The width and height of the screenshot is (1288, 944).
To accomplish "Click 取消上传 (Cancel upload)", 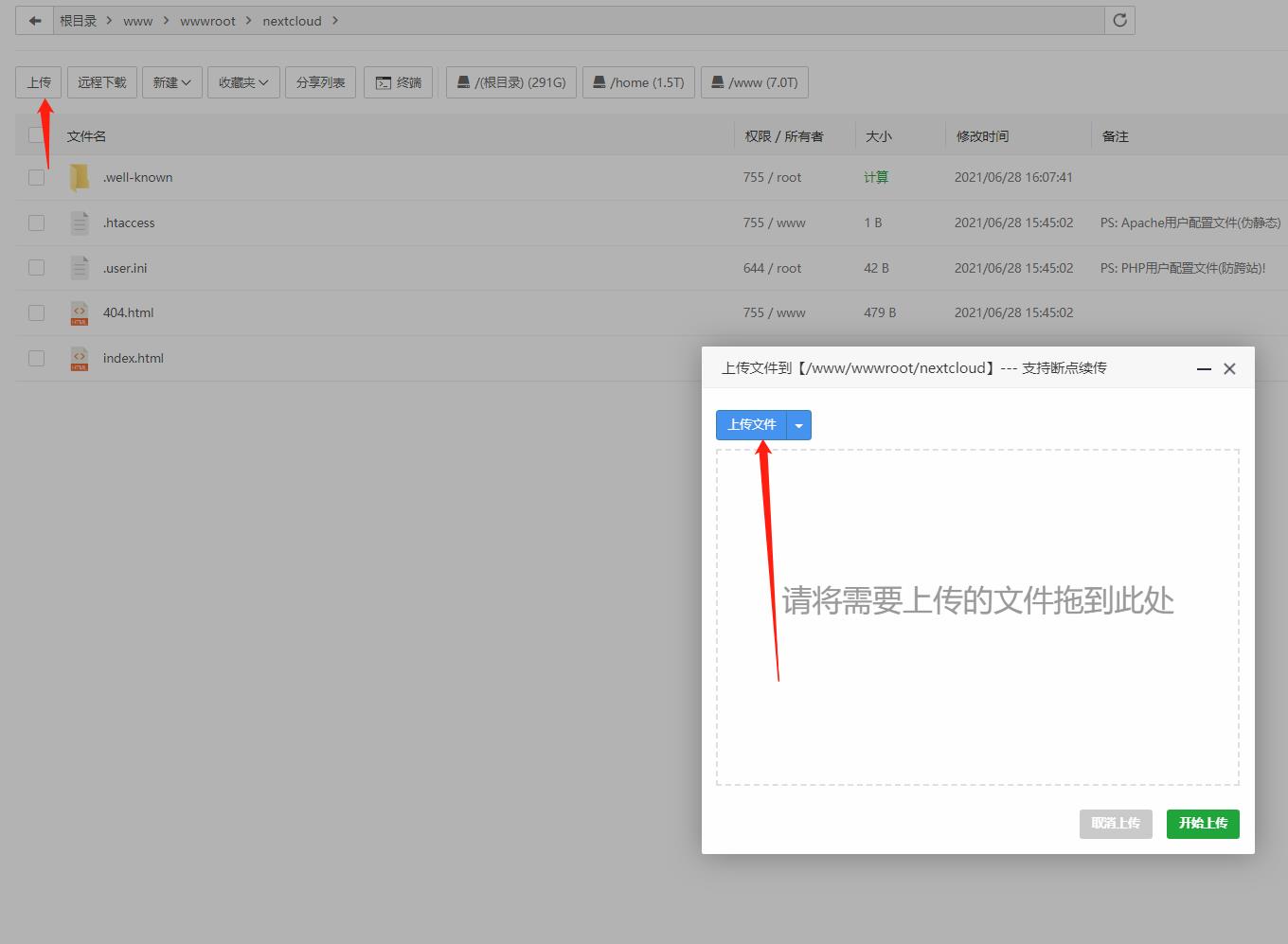I will [1116, 824].
